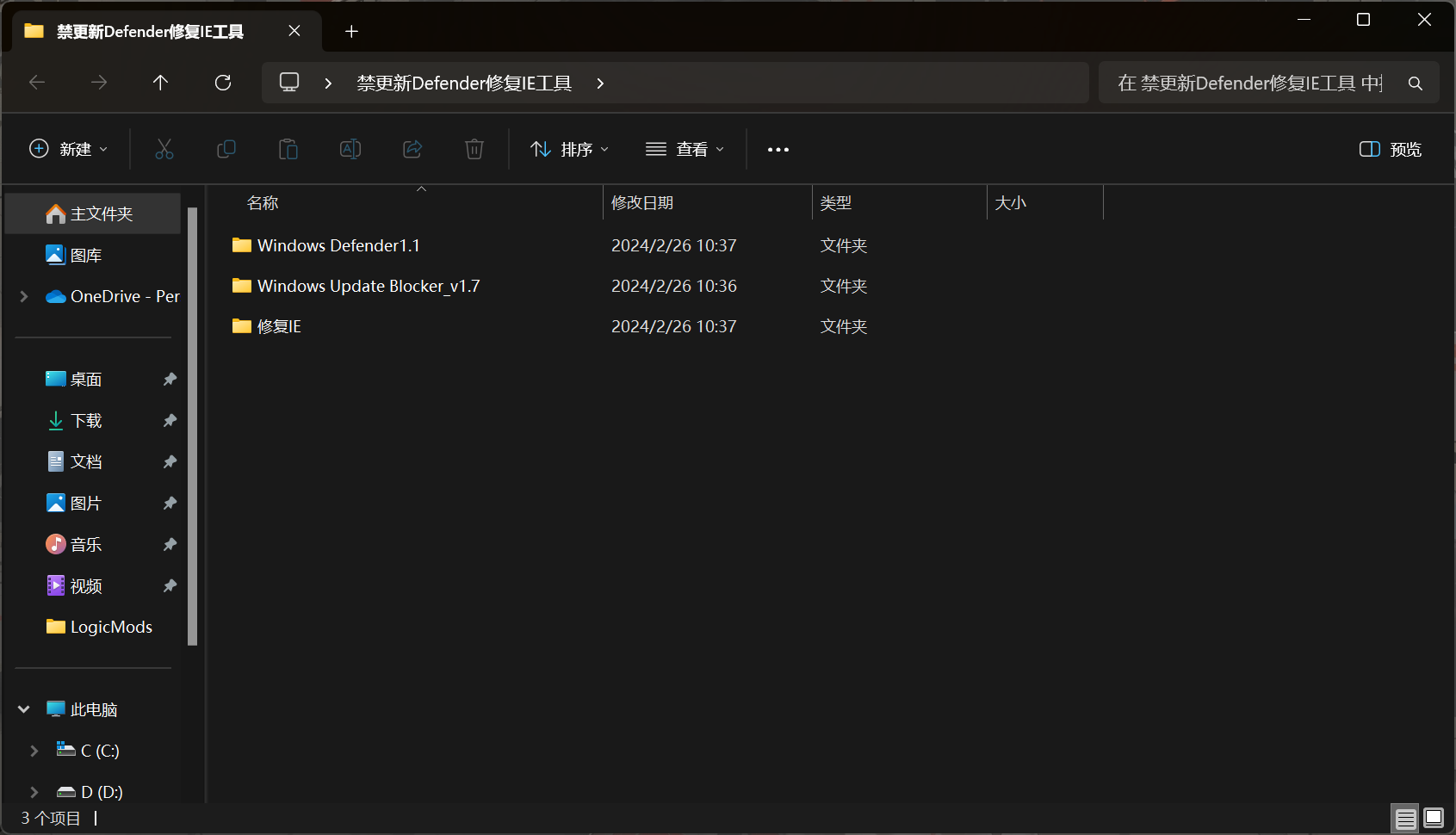
Task: Refresh the current folder view
Action: [x=223, y=83]
